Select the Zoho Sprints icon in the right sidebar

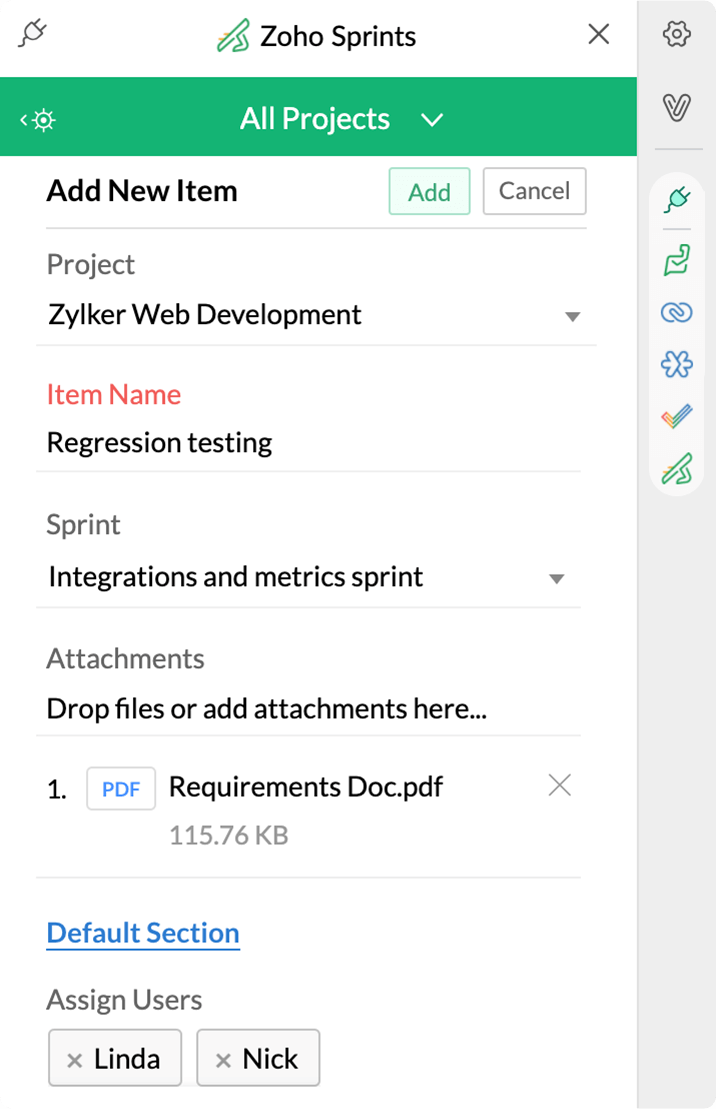[677, 468]
